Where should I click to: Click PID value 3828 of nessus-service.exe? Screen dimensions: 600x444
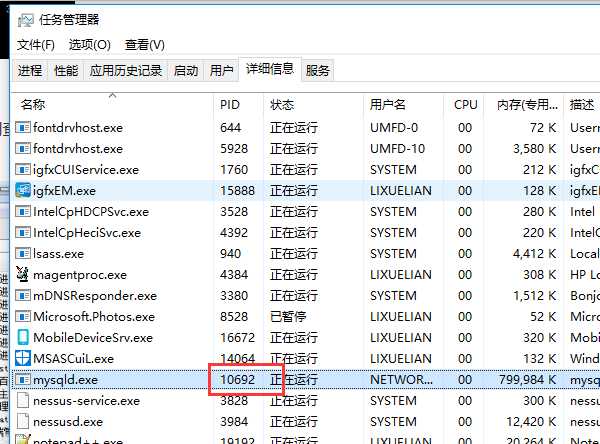point(234,401)
